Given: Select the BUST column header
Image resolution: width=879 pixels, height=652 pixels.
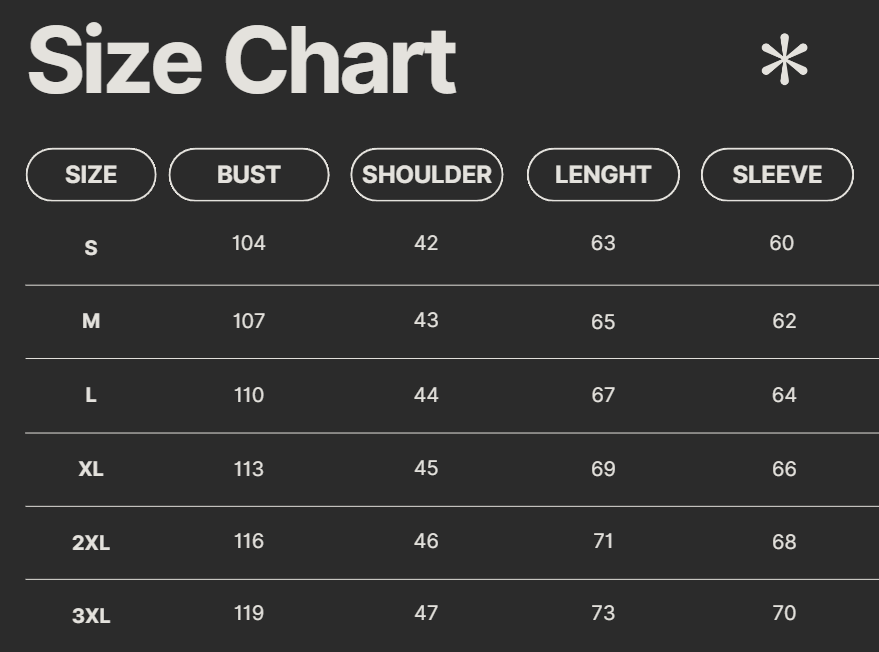Looking at the screenshot, I should click(x=249, y=175).
